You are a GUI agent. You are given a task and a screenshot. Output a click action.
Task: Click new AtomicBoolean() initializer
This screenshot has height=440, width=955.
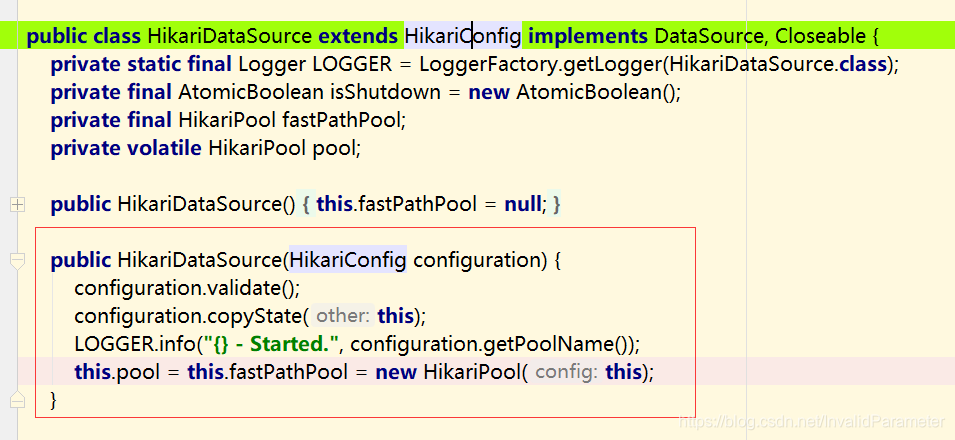coord(574,92)
